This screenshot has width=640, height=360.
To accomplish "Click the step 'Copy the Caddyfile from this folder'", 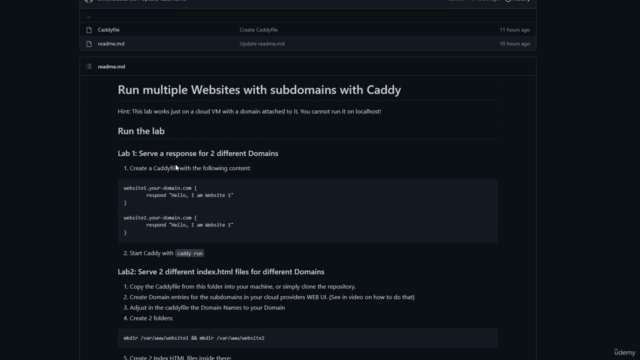I will click(x=242, y=287).
